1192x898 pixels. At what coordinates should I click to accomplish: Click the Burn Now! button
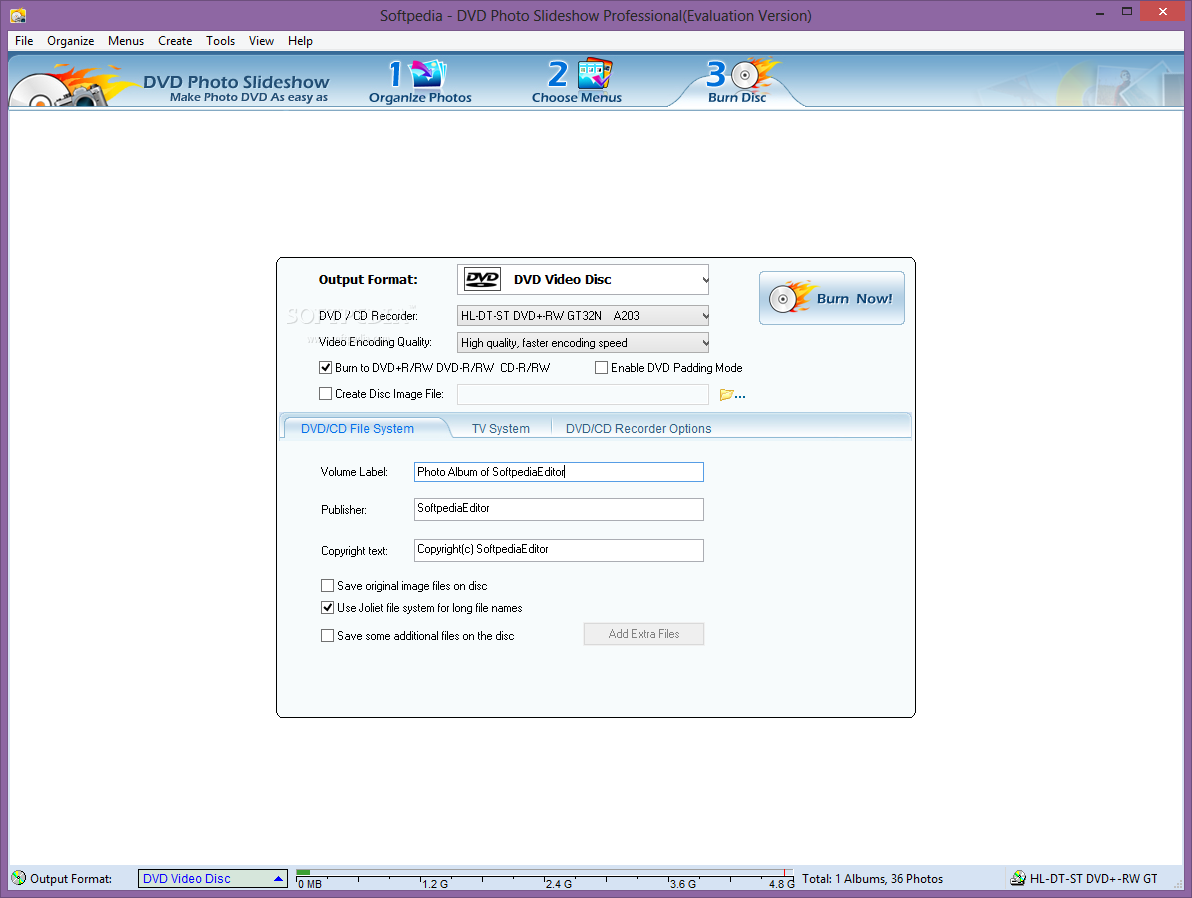tap(832, 298)
